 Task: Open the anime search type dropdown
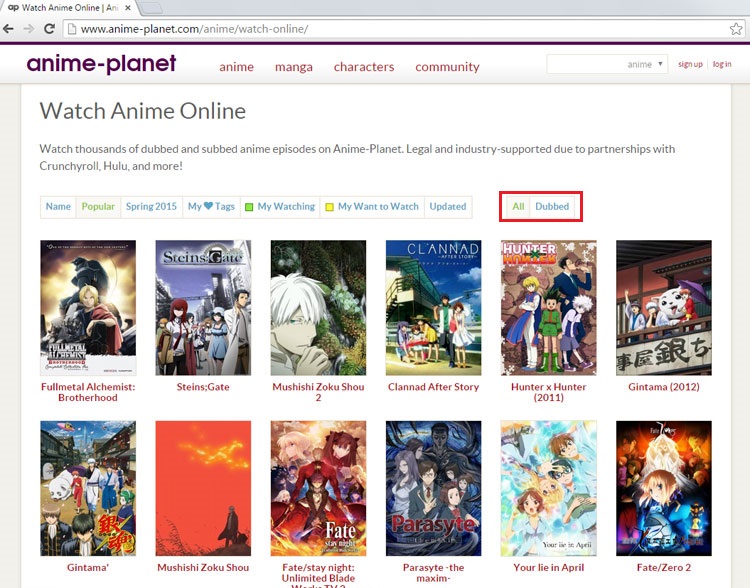tap(645, 64)
